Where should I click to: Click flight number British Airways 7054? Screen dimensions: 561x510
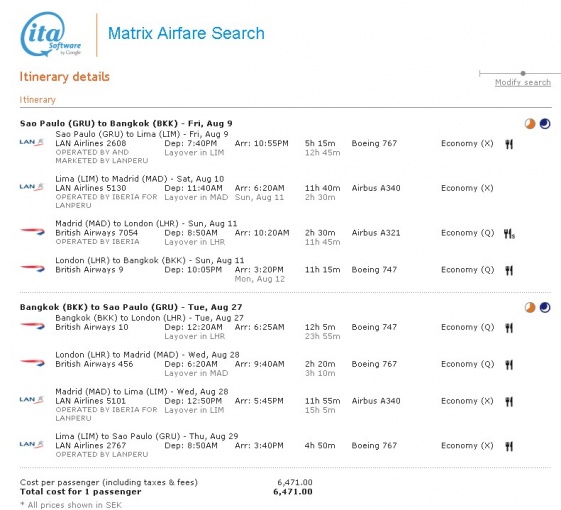[x=96, y=233]
